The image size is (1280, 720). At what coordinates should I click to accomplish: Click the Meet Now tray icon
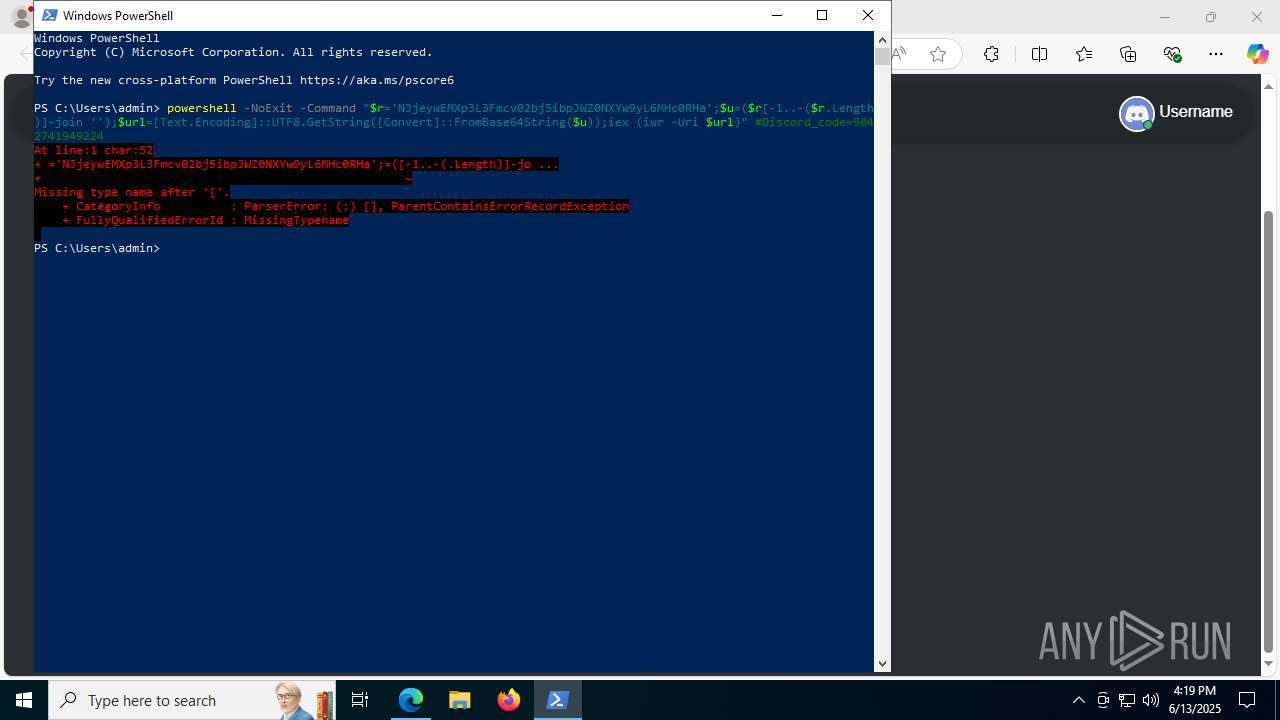pyautogui.click(x=1103, y=700)
